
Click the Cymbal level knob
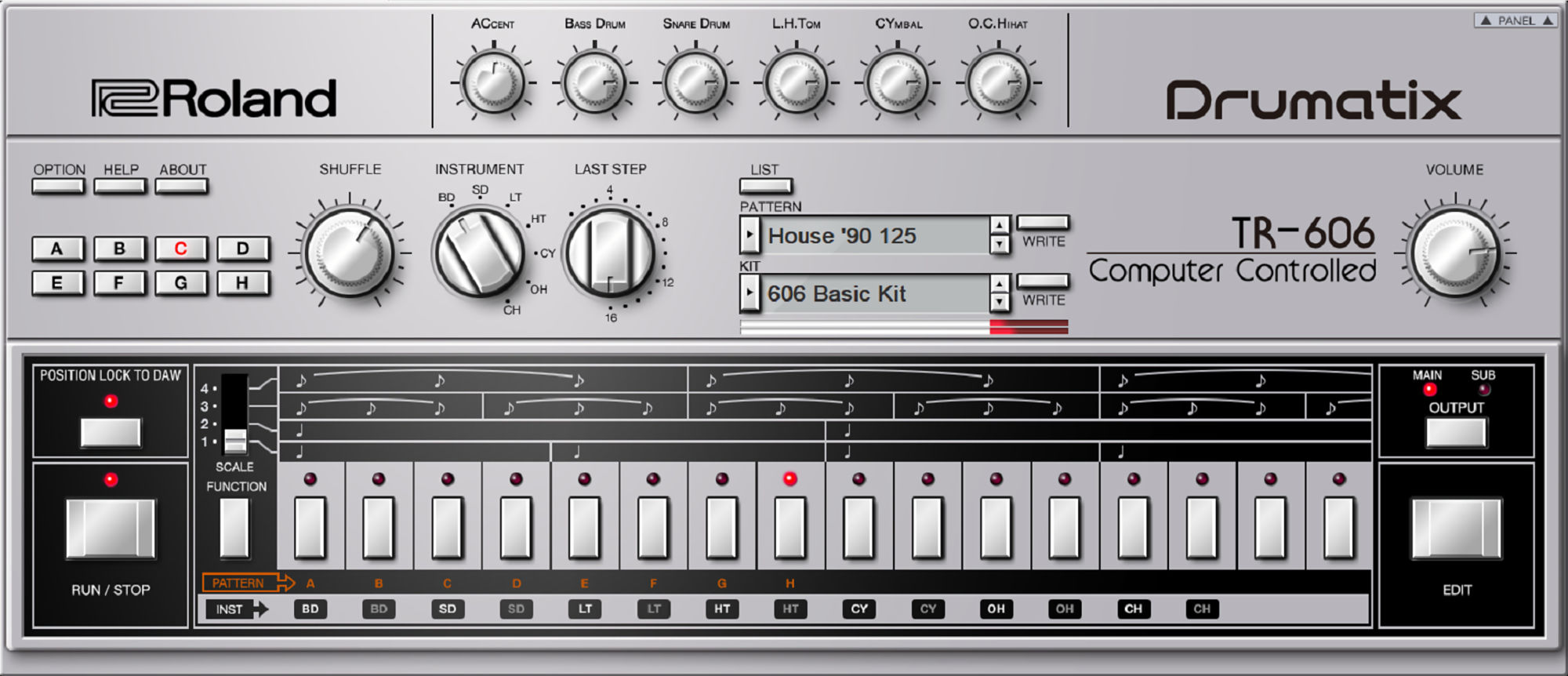click(898, 82)
